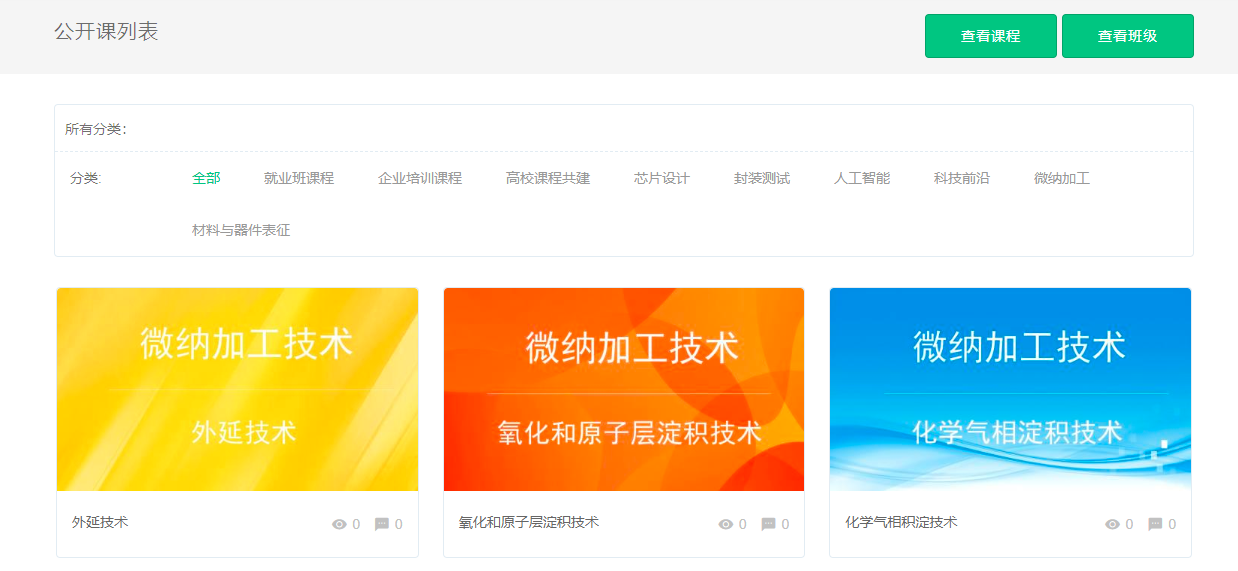The image size is (1238, 571).
Task: Click the eye views icon on 外延技术 card
Action: (339, 524)
